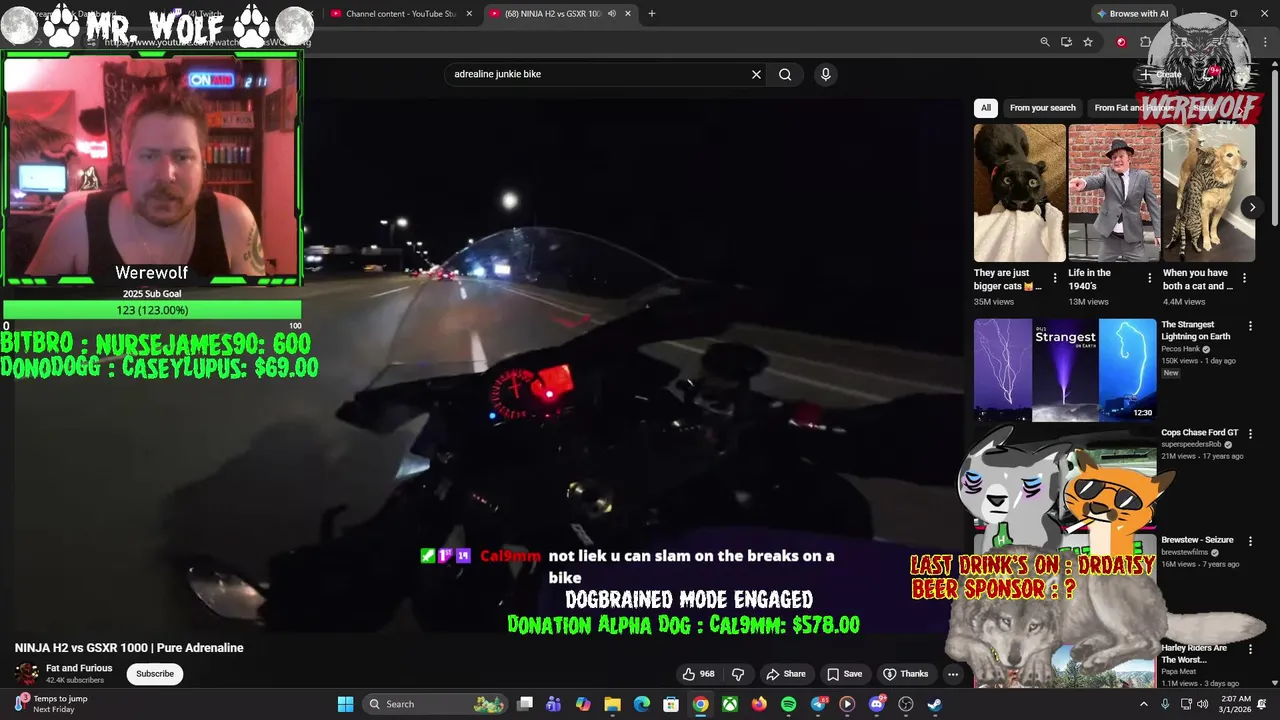
Task: Open the Fat and Furious channel avatar
Action: pos(27,674)
